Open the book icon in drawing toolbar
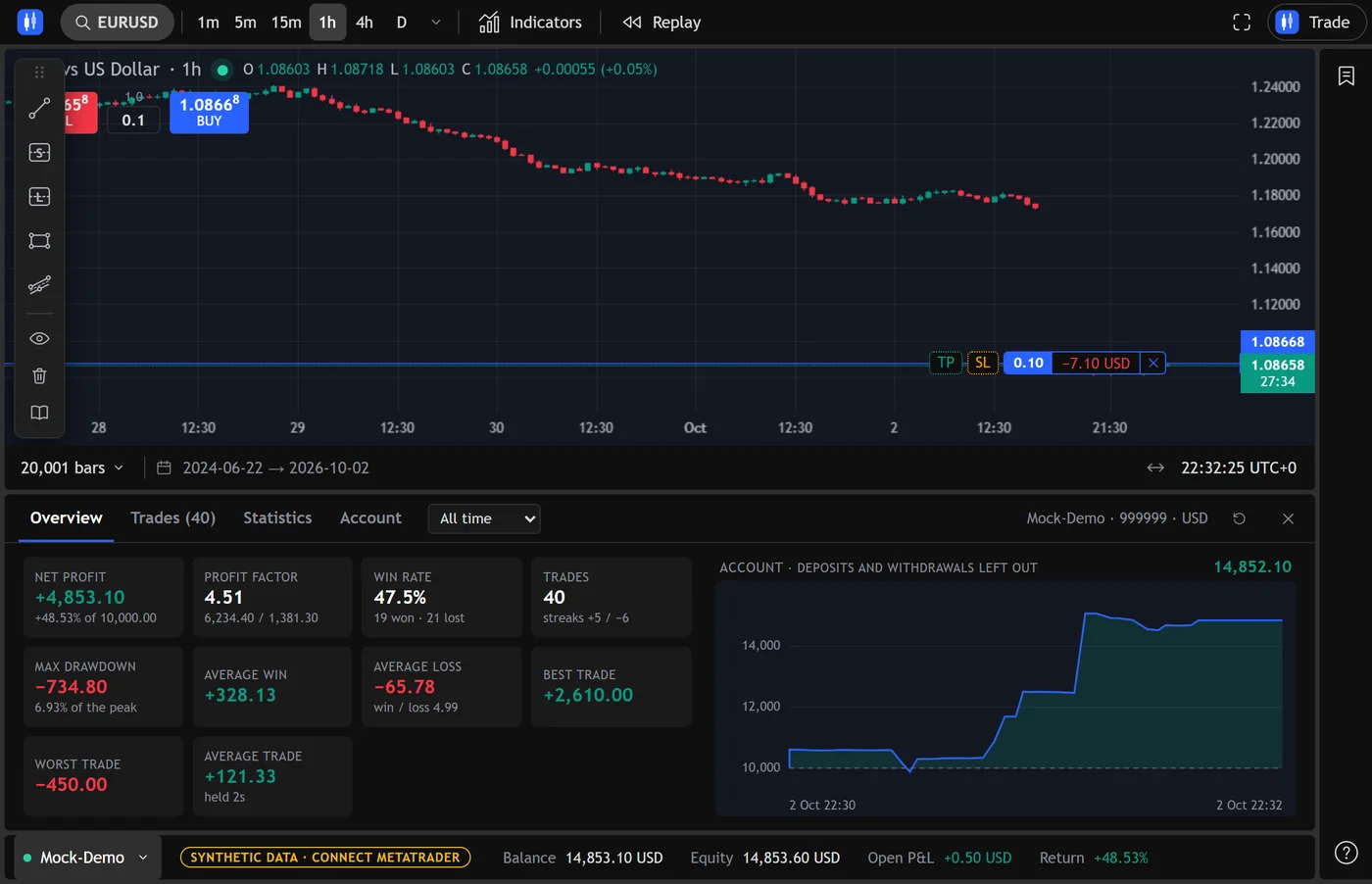 39,413
